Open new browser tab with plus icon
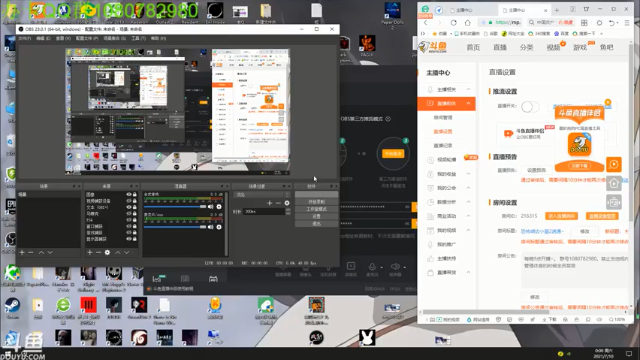The height and width of the screenshot is (360, 640). [557, 10]
